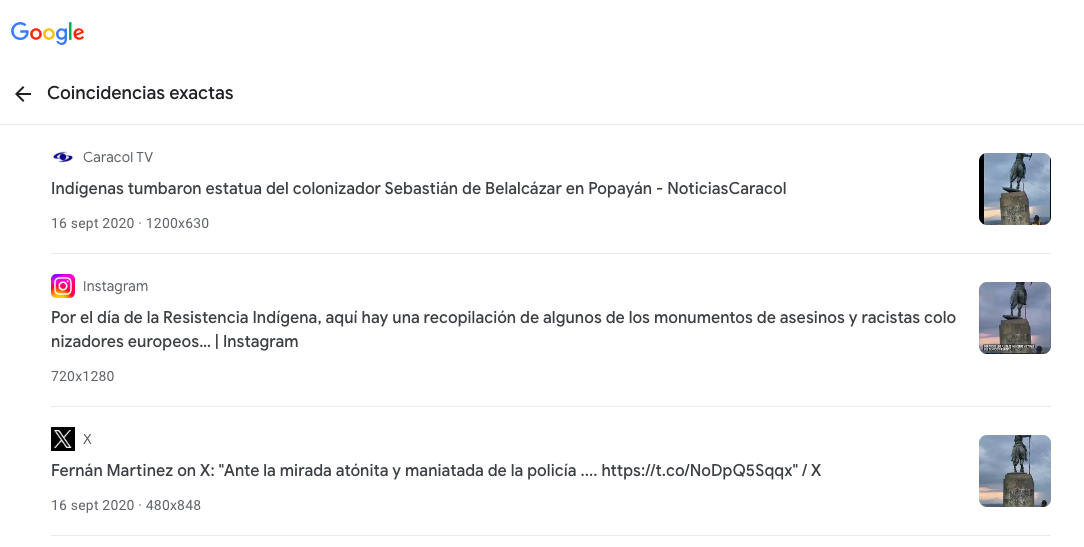Open the Indígenas tumbaron estatua article
Image resolution: width=1084 pixels, height=547 pixels.
click(418, 189)
